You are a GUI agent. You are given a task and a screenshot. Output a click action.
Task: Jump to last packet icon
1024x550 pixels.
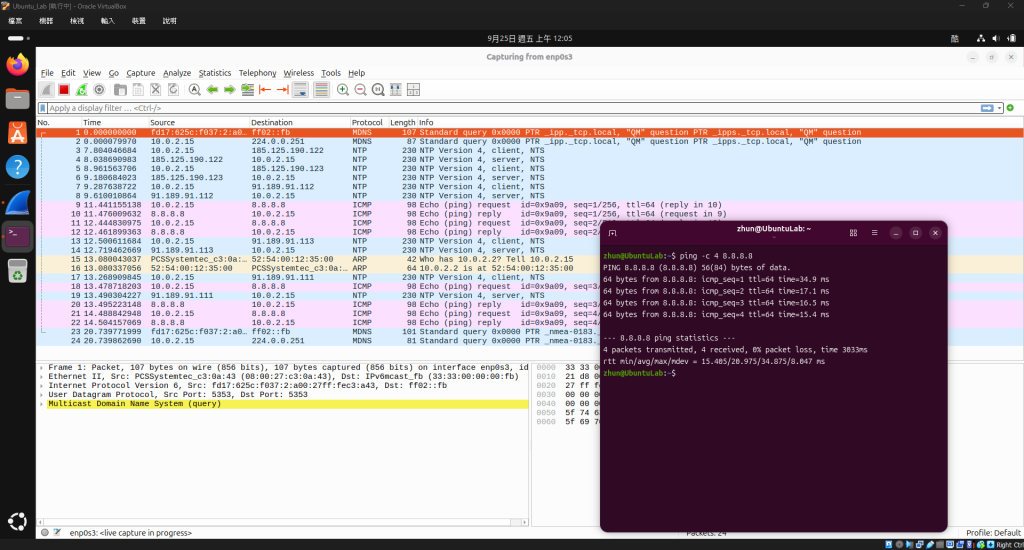283,89
